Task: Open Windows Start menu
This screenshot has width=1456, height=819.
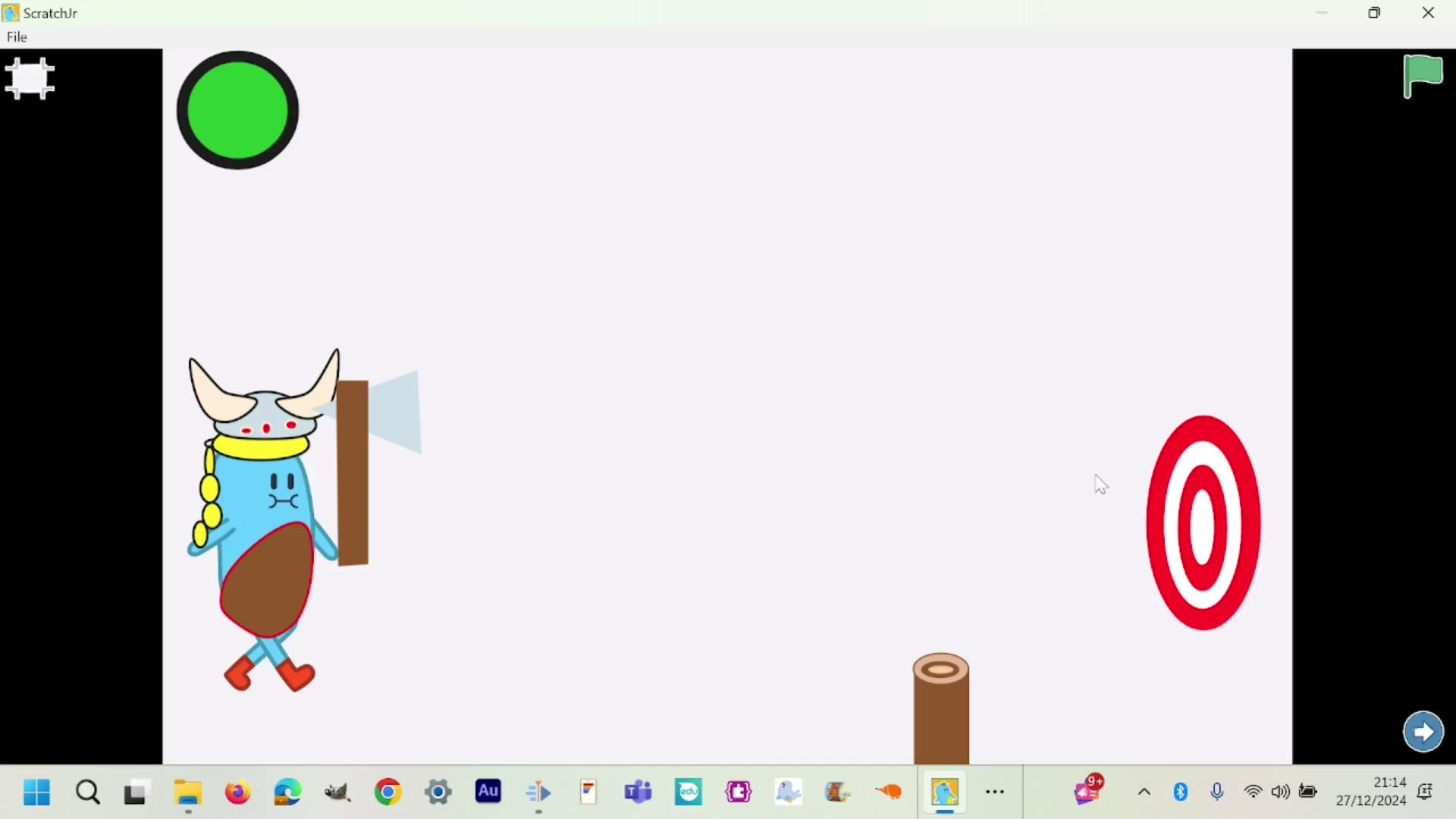Action: point(36,792)
